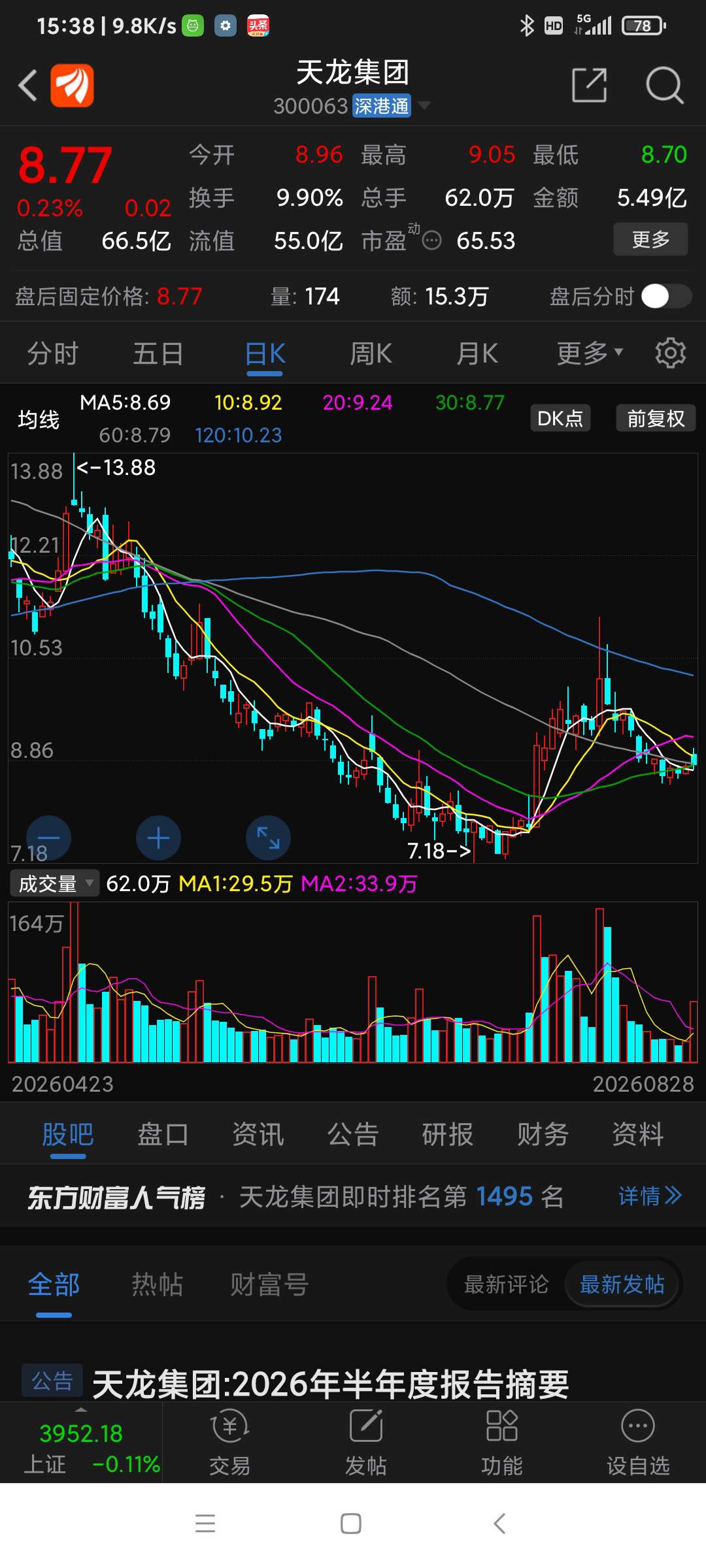706x1568 pixels.
Task: Tap the 公告 tag on the post
Action: [52, 1380]
